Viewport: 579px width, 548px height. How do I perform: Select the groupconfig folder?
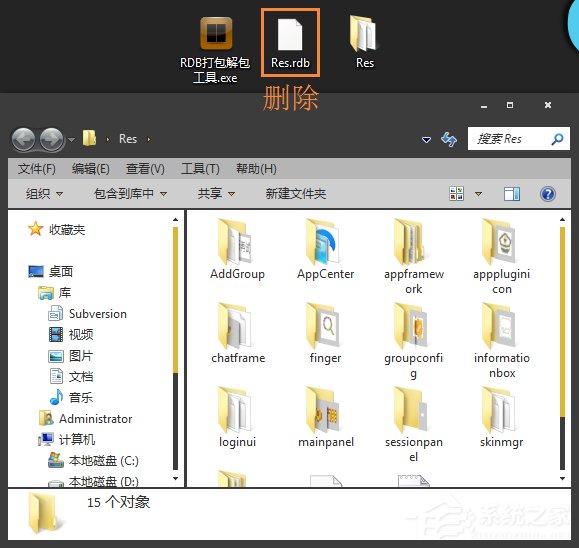pyautogui.click(x=413, y=341)
